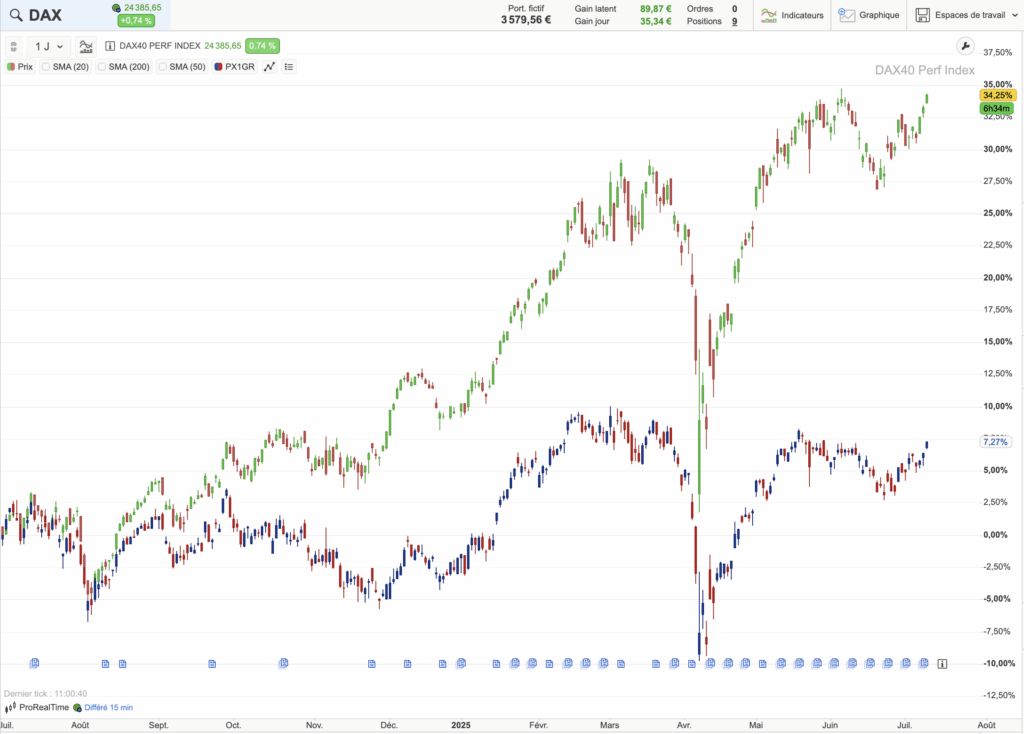Click the 24 385,65 quote beside DAX search

pyautogui.click(x=142, y=8)
